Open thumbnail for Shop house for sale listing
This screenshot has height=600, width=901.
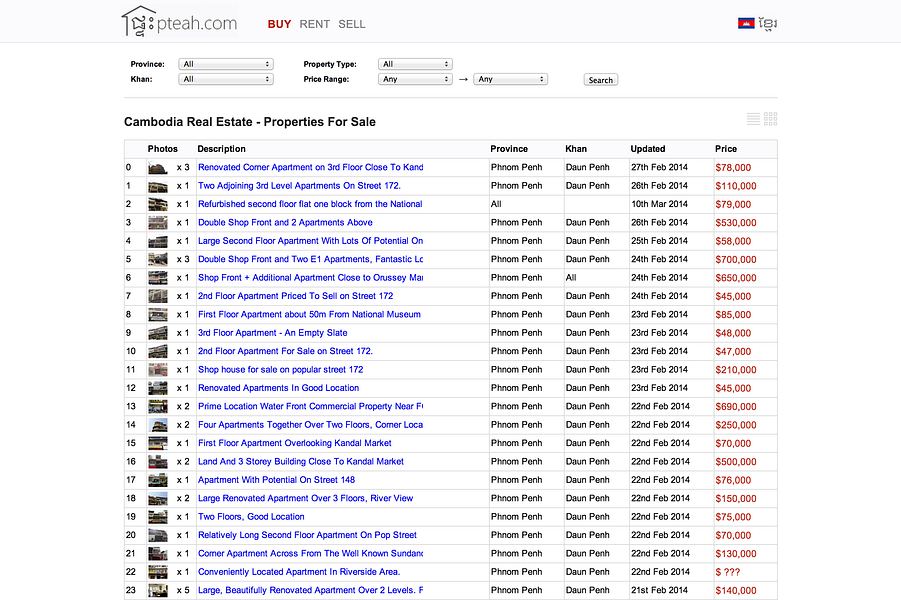(157, 370)
